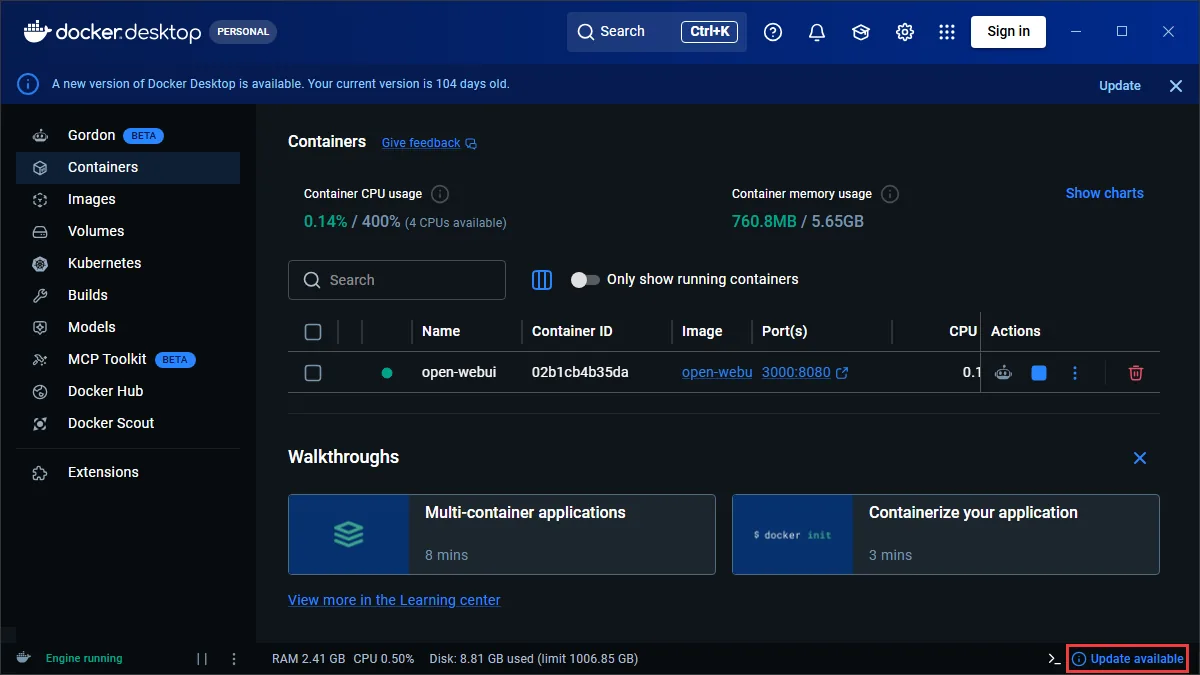
Task: Open Docker Hub in the sidebar
Action: pyautogui.click(x=128, y=391)
